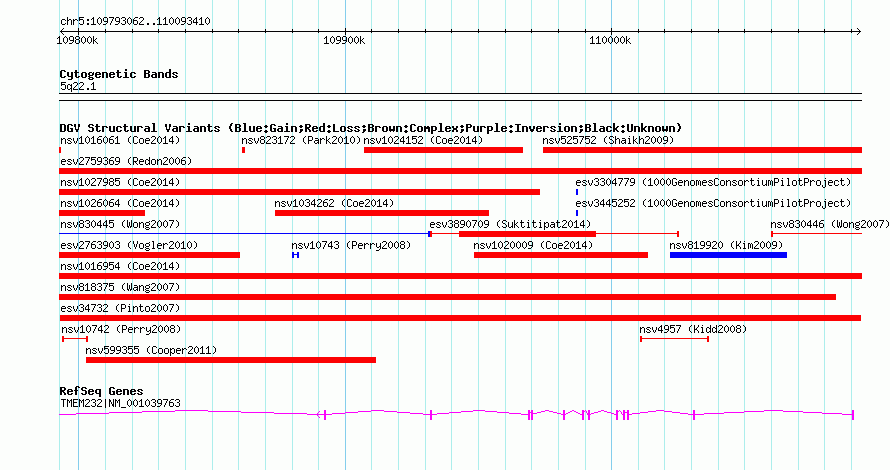Click the nsv10742 short red bracket line
The height and width of the screenshot is (470, 890).
pyautogui.click(x=75, y=339)
